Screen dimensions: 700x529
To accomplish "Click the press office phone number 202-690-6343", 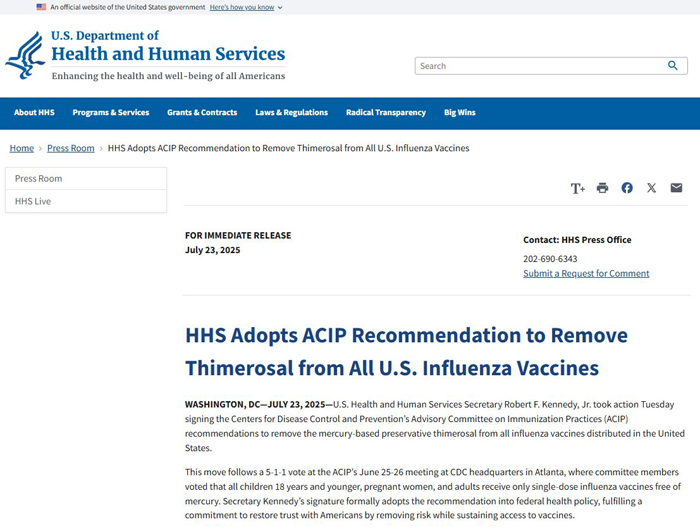I will coord(550,259).
